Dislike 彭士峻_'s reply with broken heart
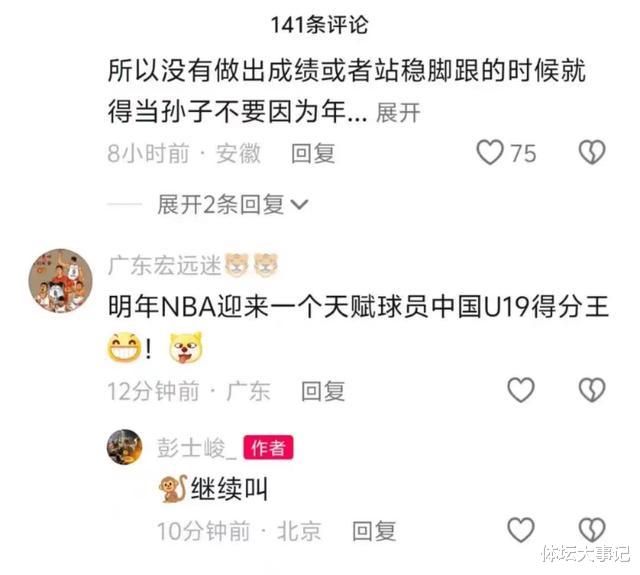This screenshot has width=640, height=575. coord(592,530)
